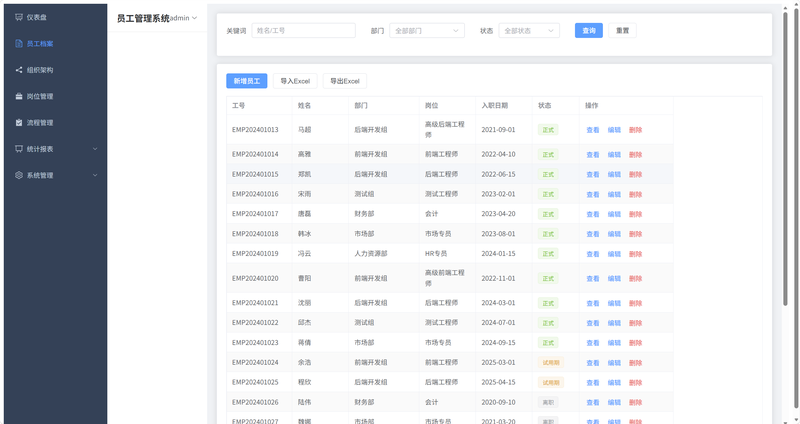Delete employee 郑凯 row
The height and width of the screenshot is (424, 800).
[636, 174]
